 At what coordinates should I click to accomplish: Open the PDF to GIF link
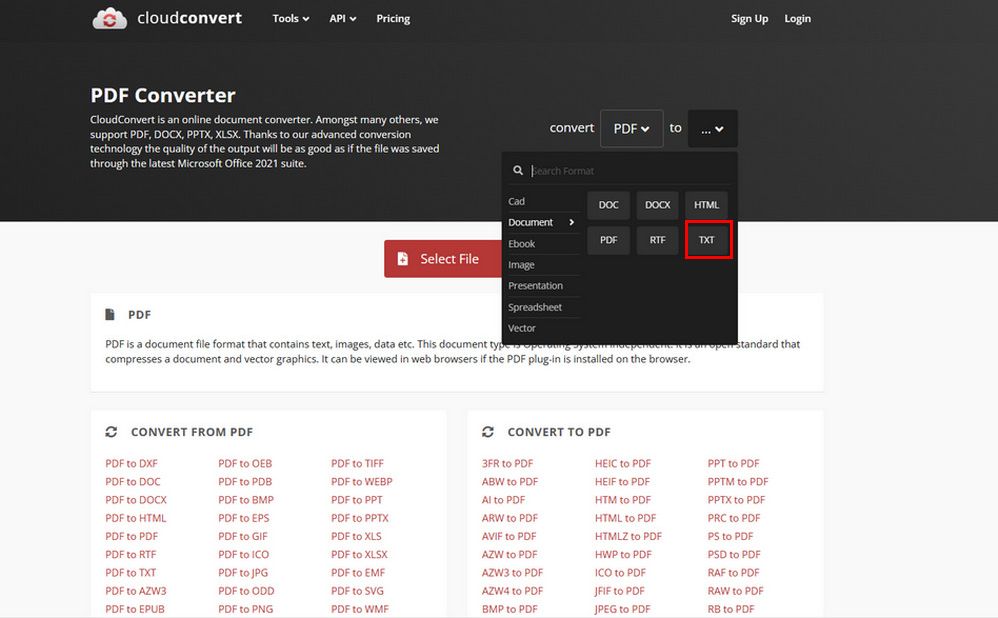(243, 537)
